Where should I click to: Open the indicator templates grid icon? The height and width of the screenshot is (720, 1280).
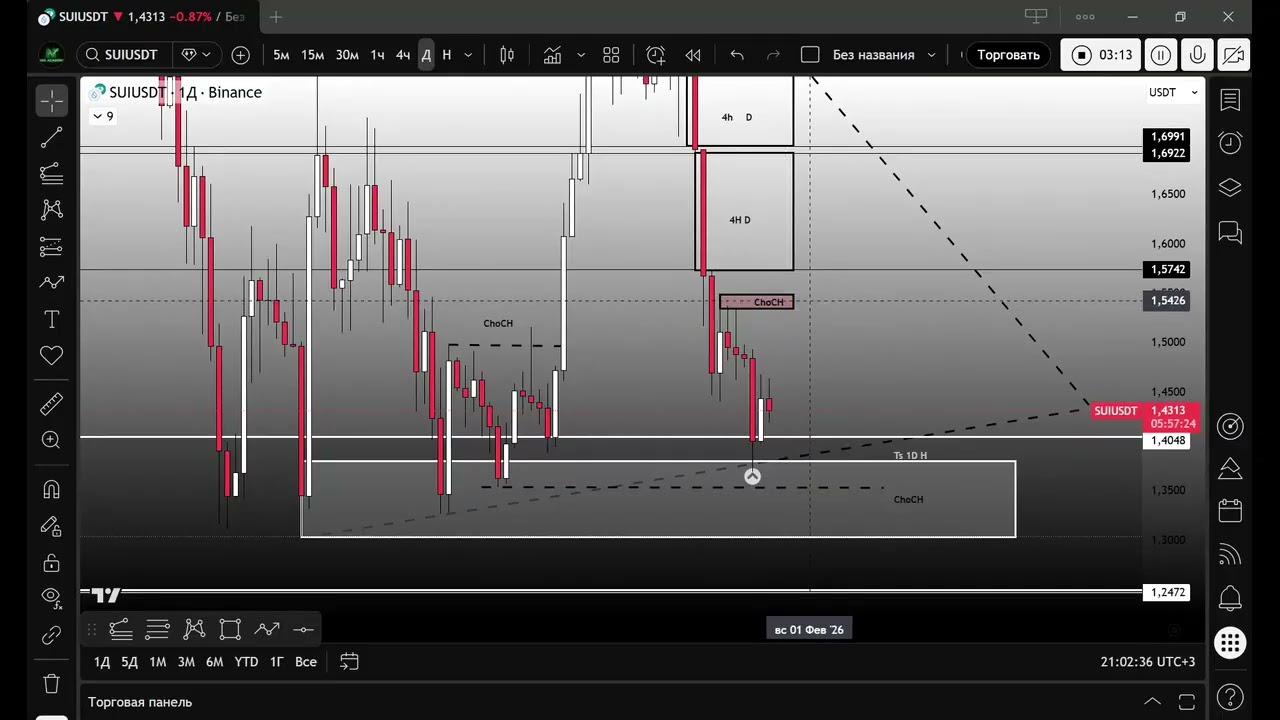(611, 55)
